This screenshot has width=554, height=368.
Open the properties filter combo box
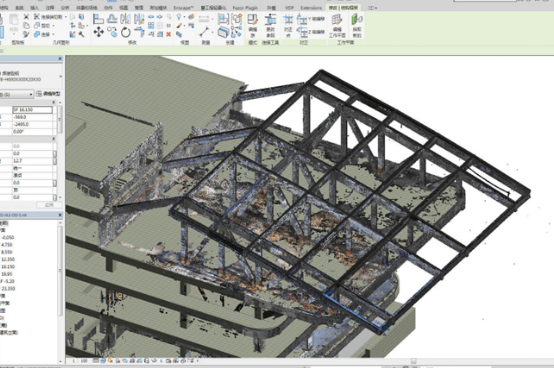pos(17,94)
